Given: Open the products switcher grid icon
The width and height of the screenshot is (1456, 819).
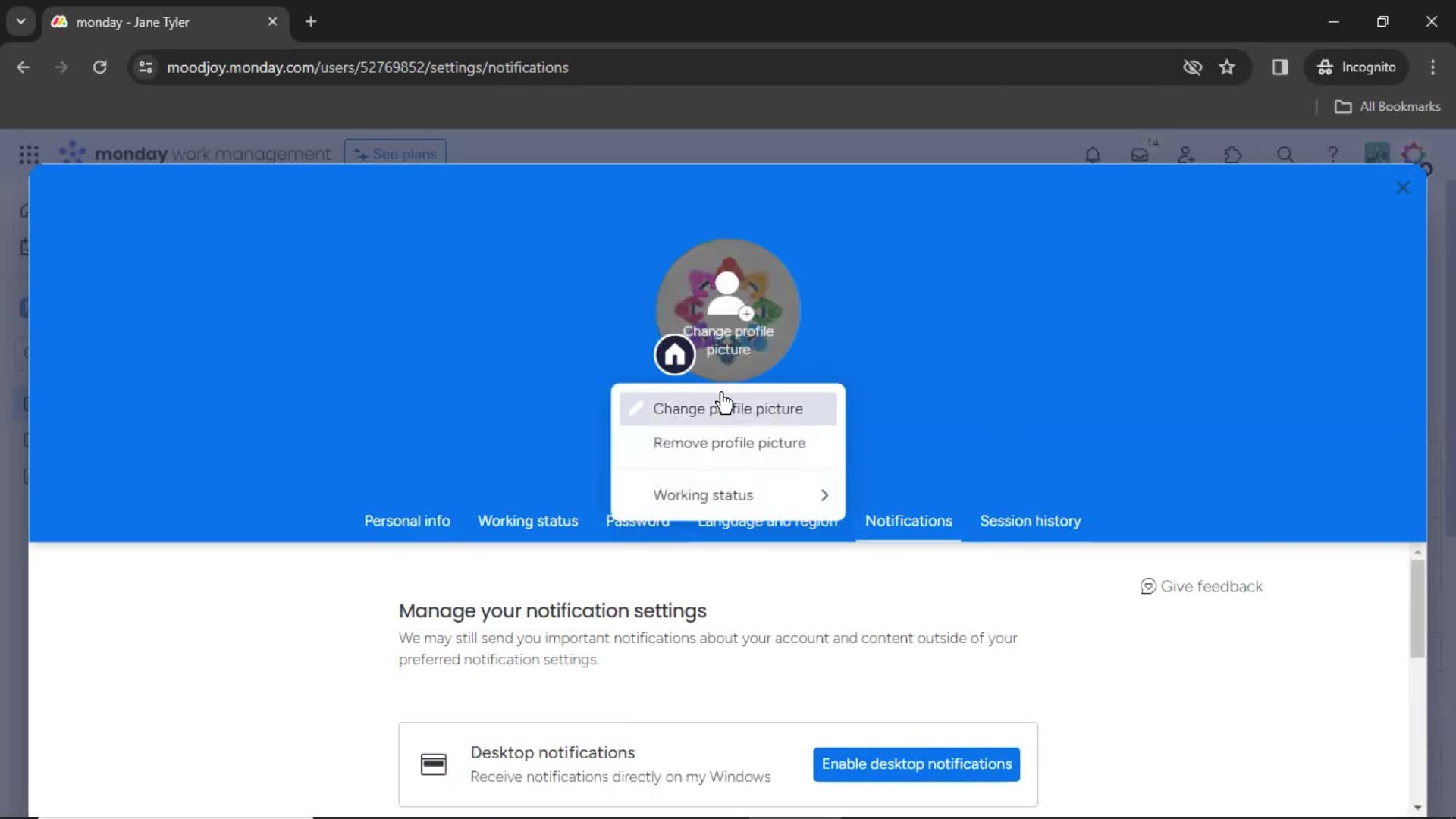Looking at the screenshot, I should 29,155.
